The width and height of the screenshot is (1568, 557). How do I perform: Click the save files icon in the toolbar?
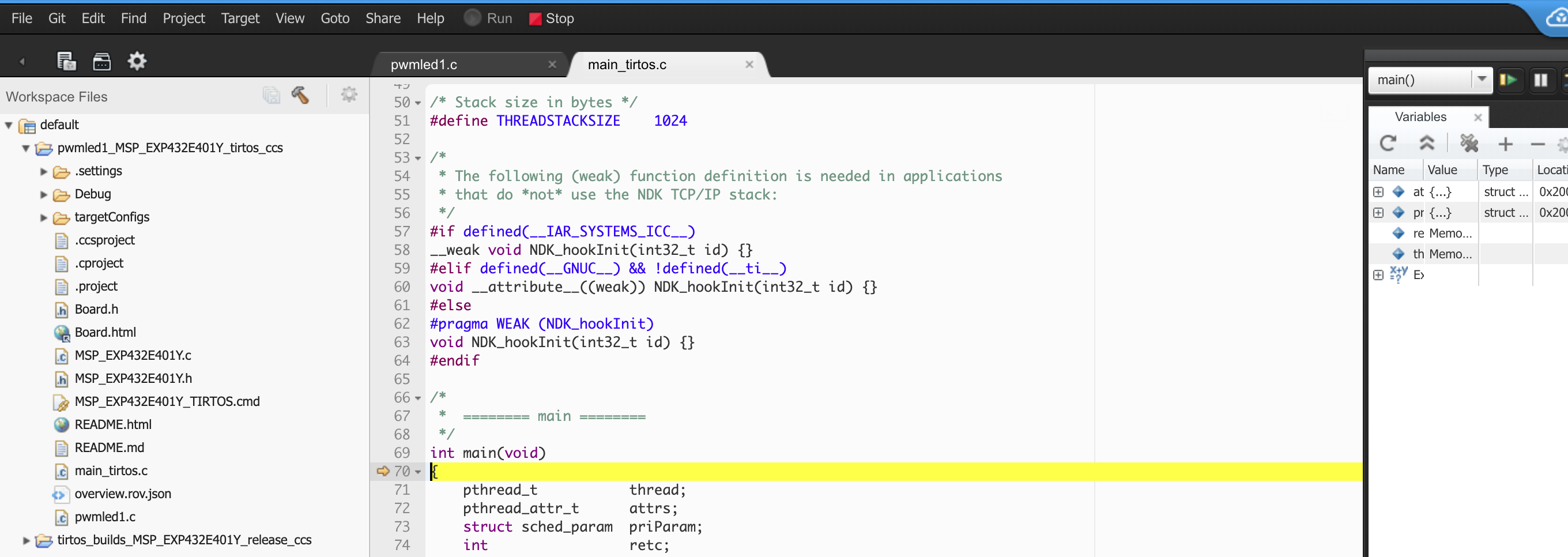click(x=66, y=61)
